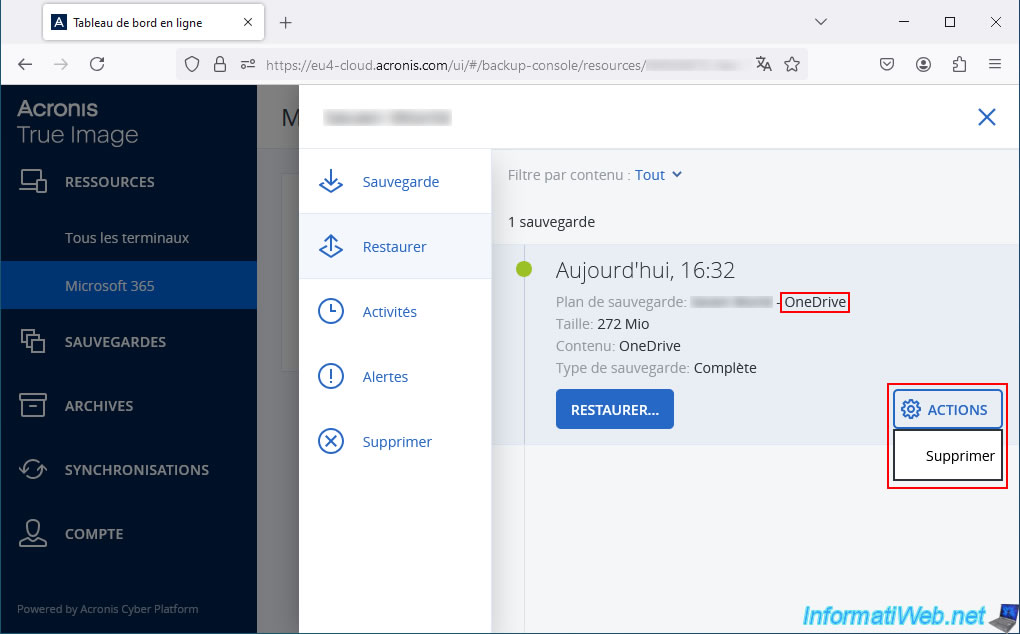Select the Tableau de bord en ligne tab

coord(154,23)
